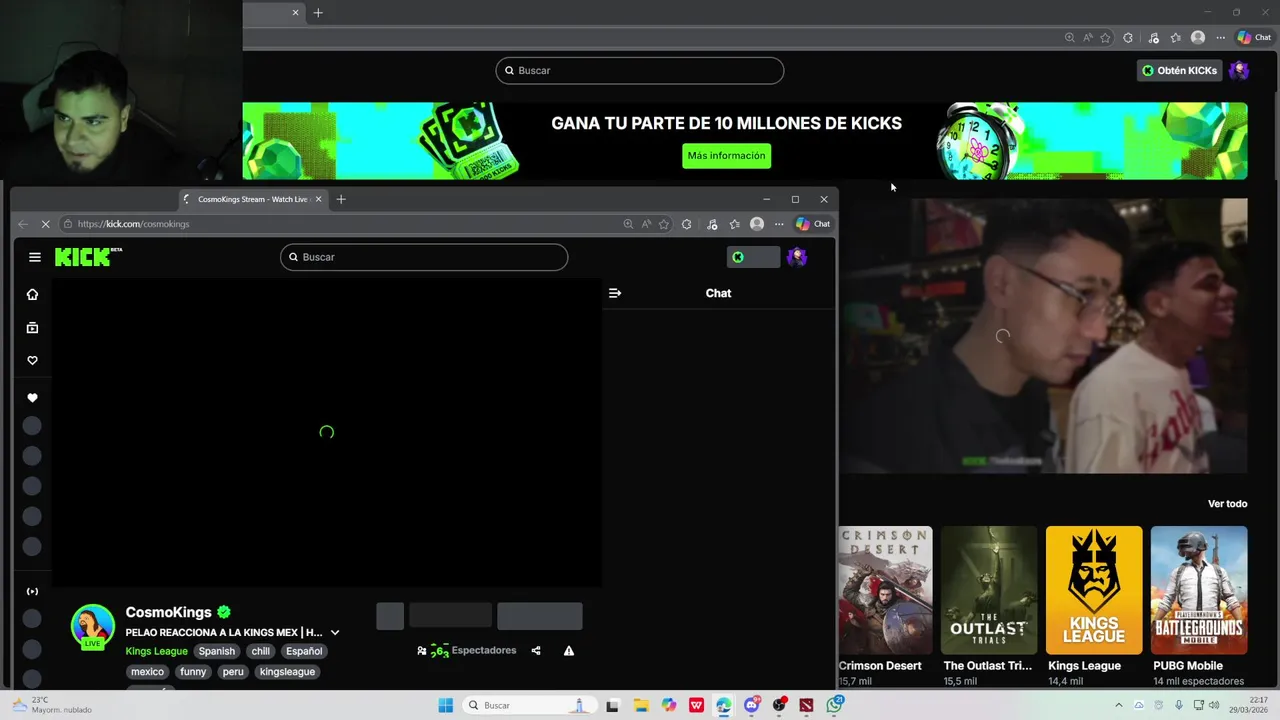
Task: Click read aloud icon in front address bar
Action: tap(646, 224)
